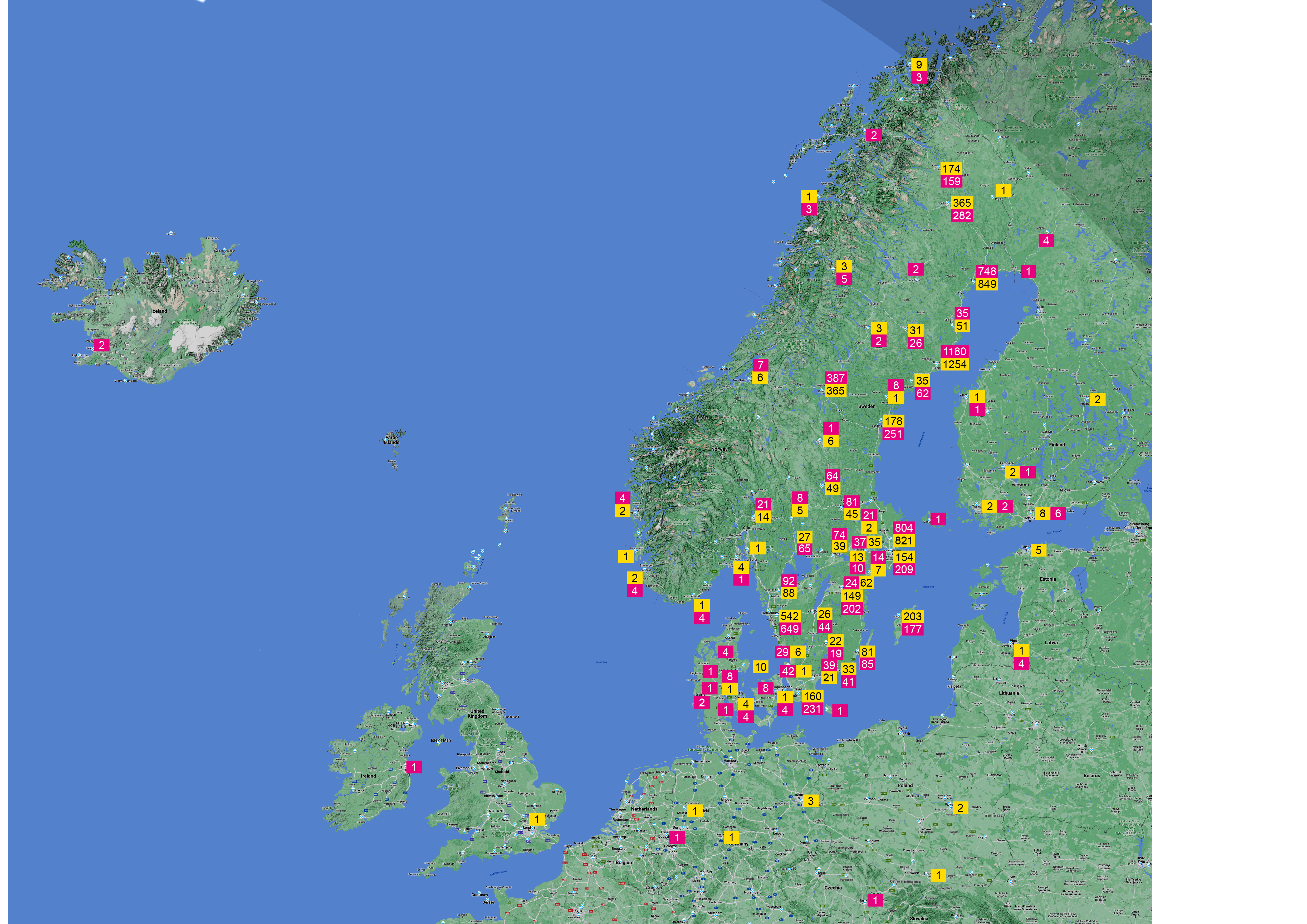Click the yellow 821 marker
The width and height of the screenshot is (1307, 924).
(903, 541)
